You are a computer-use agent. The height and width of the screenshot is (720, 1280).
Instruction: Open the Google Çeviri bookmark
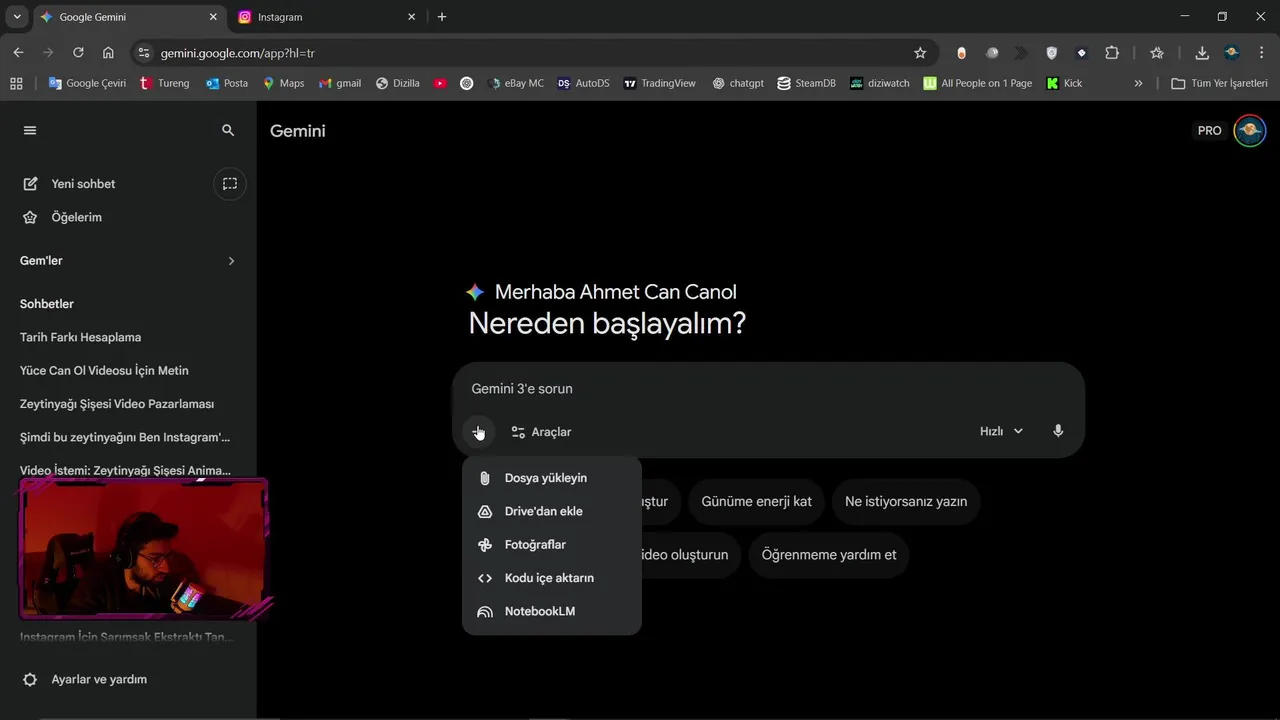pos(87,83)
